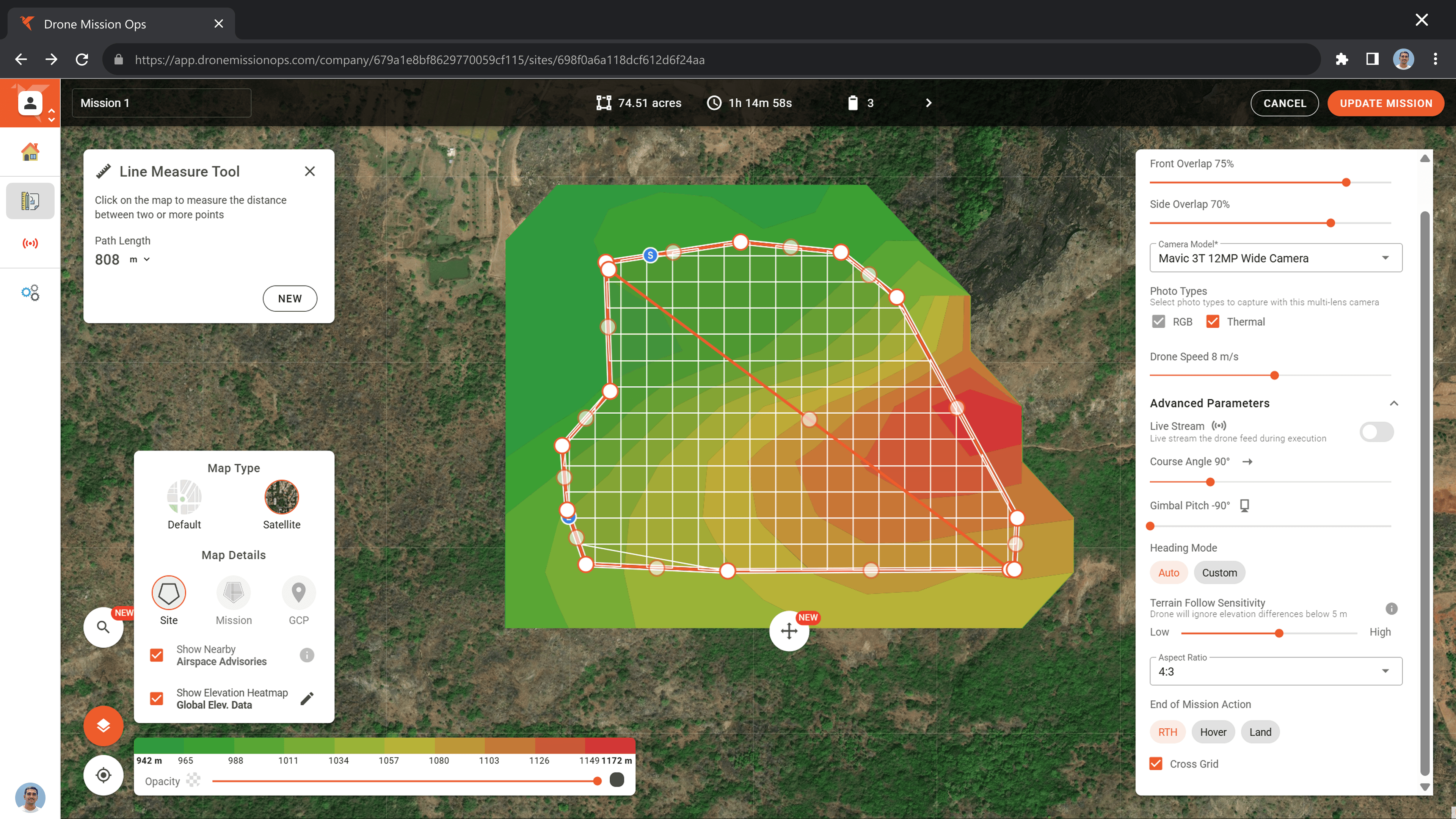The image size is (1456, 819).
Task: Click the account switcher icon at top-left
Action: [x=30, y=103]
